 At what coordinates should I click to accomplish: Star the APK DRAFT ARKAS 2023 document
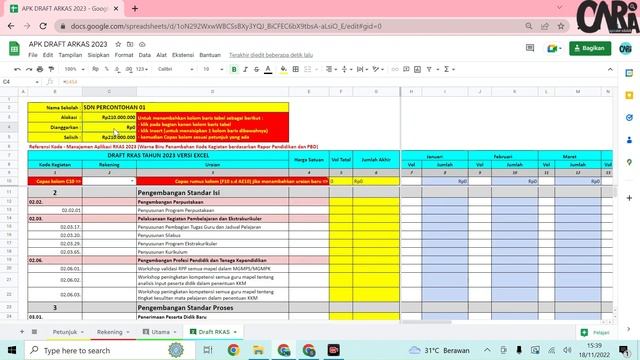(118, 44)
